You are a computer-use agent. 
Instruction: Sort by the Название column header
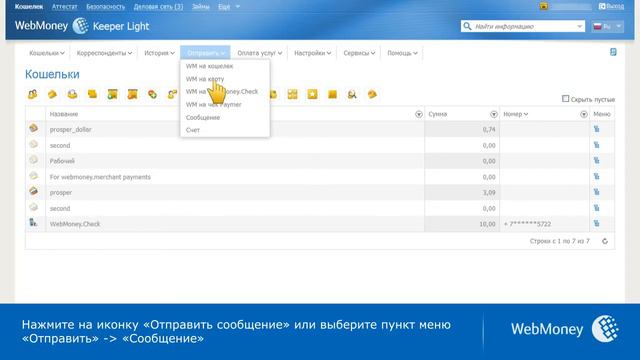point(64,114)
